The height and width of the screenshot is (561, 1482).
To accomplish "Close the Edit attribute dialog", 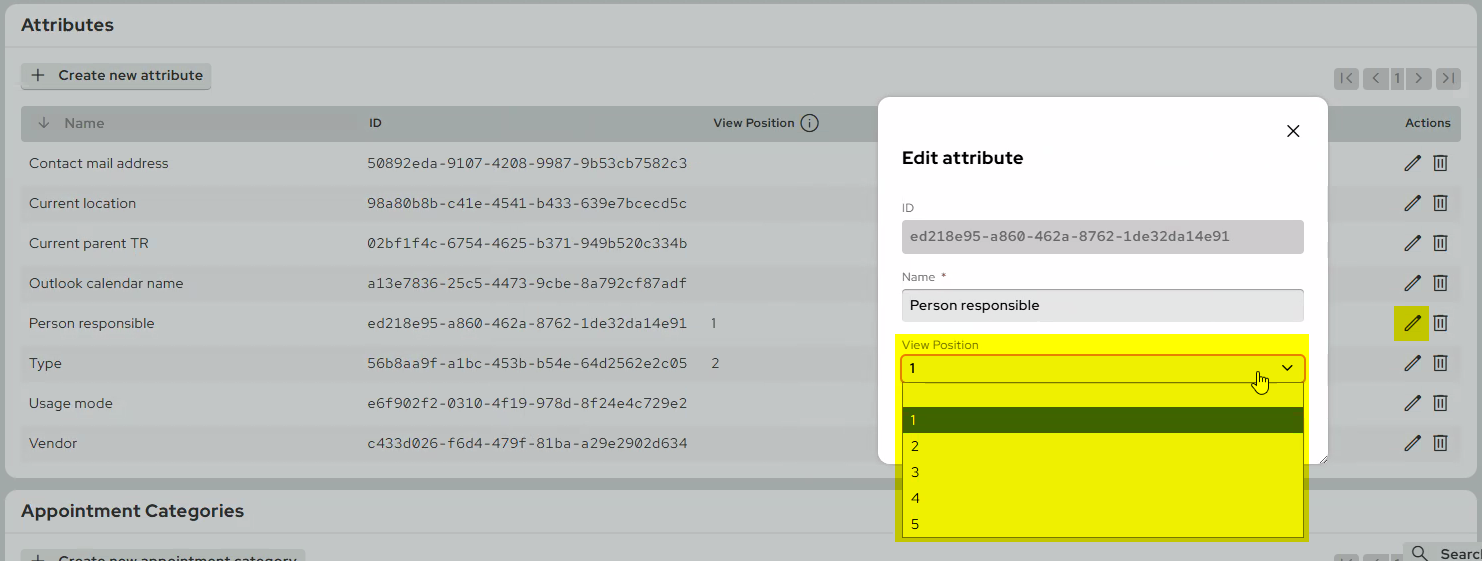I will tap(1293, 131).
